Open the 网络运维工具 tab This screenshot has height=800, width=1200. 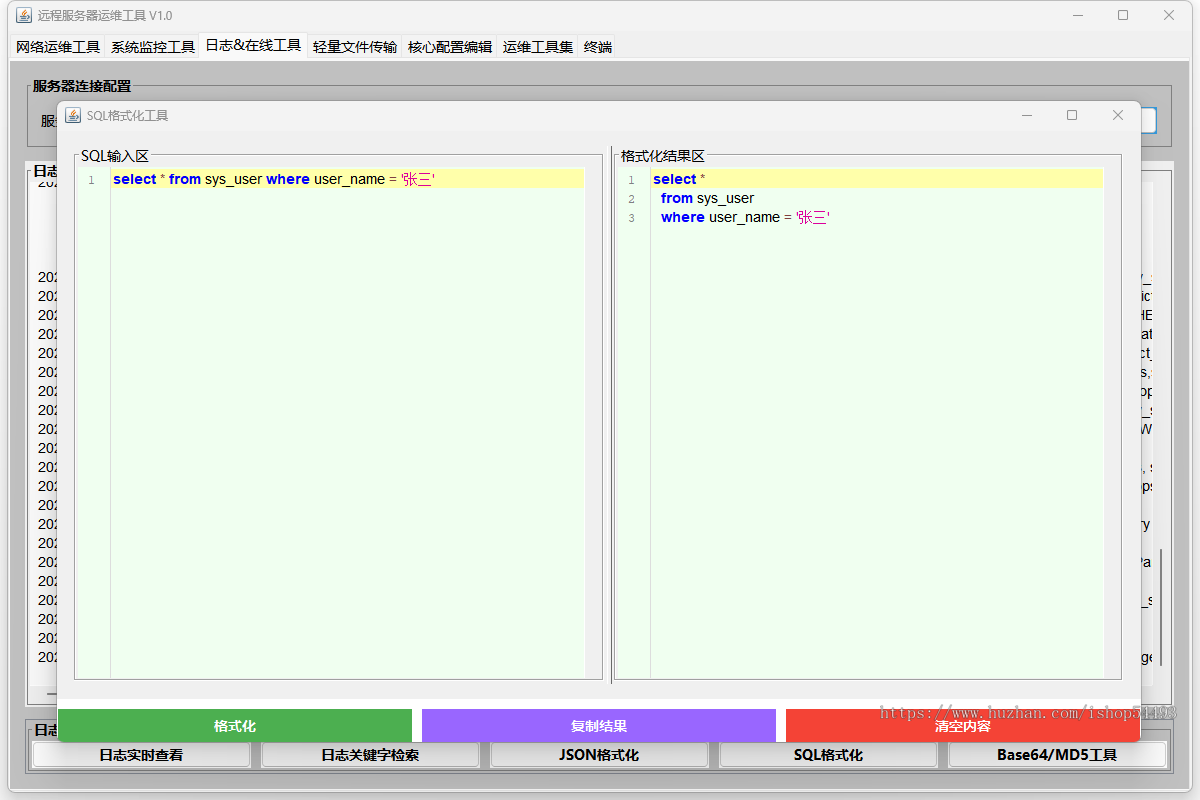(x=58, y=47)
